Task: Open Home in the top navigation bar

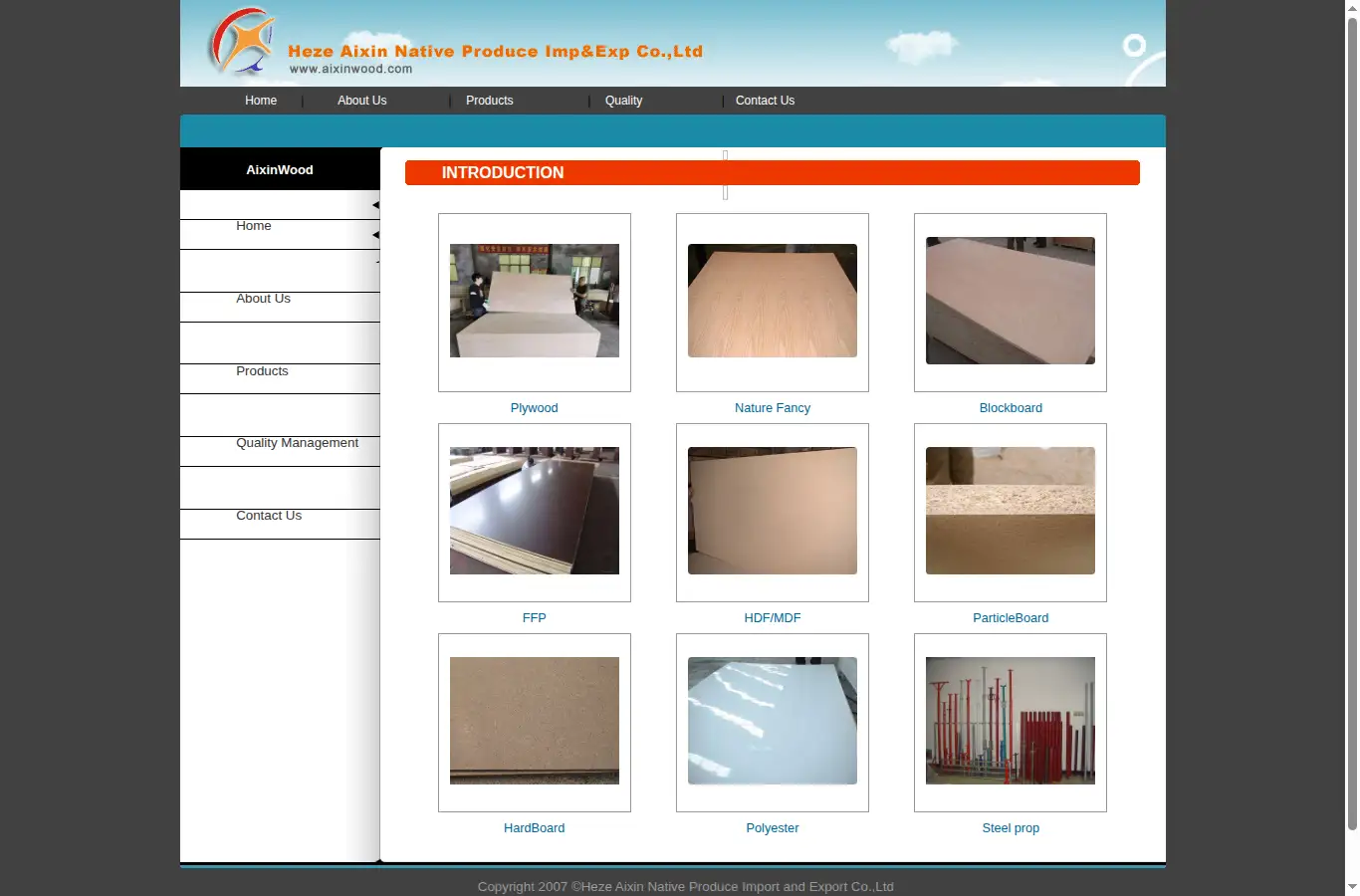Action: tap(261, 101)
